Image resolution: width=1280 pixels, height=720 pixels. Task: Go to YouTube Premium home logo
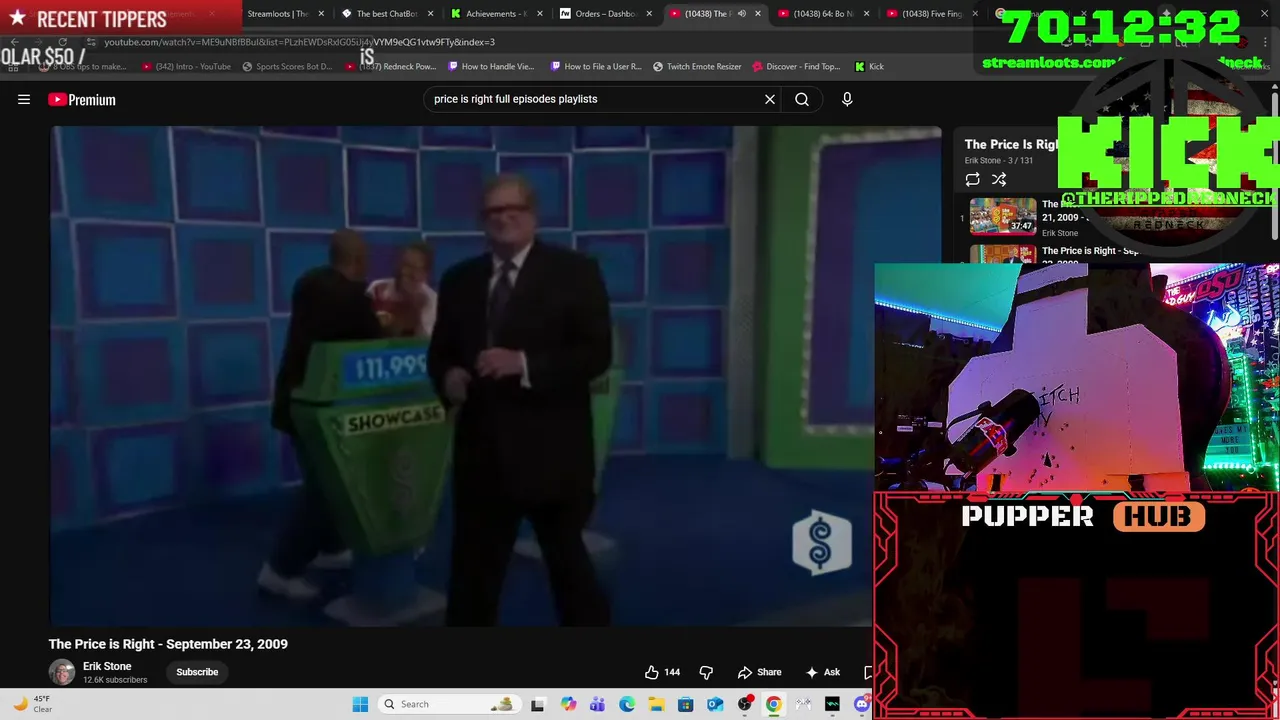pos(82,99)
